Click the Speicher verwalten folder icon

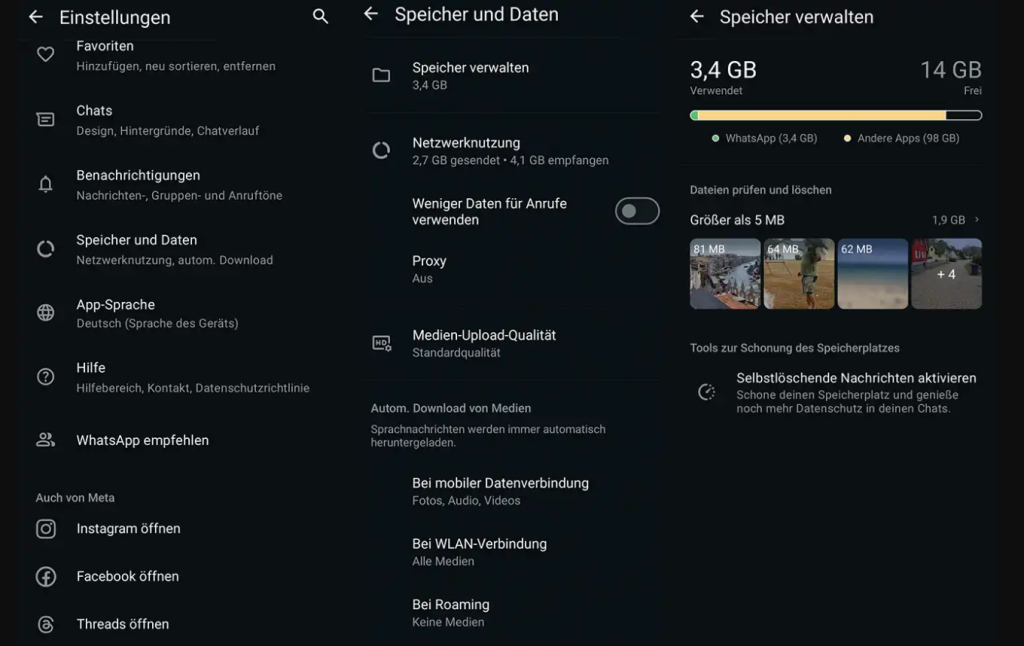(381, 75)
